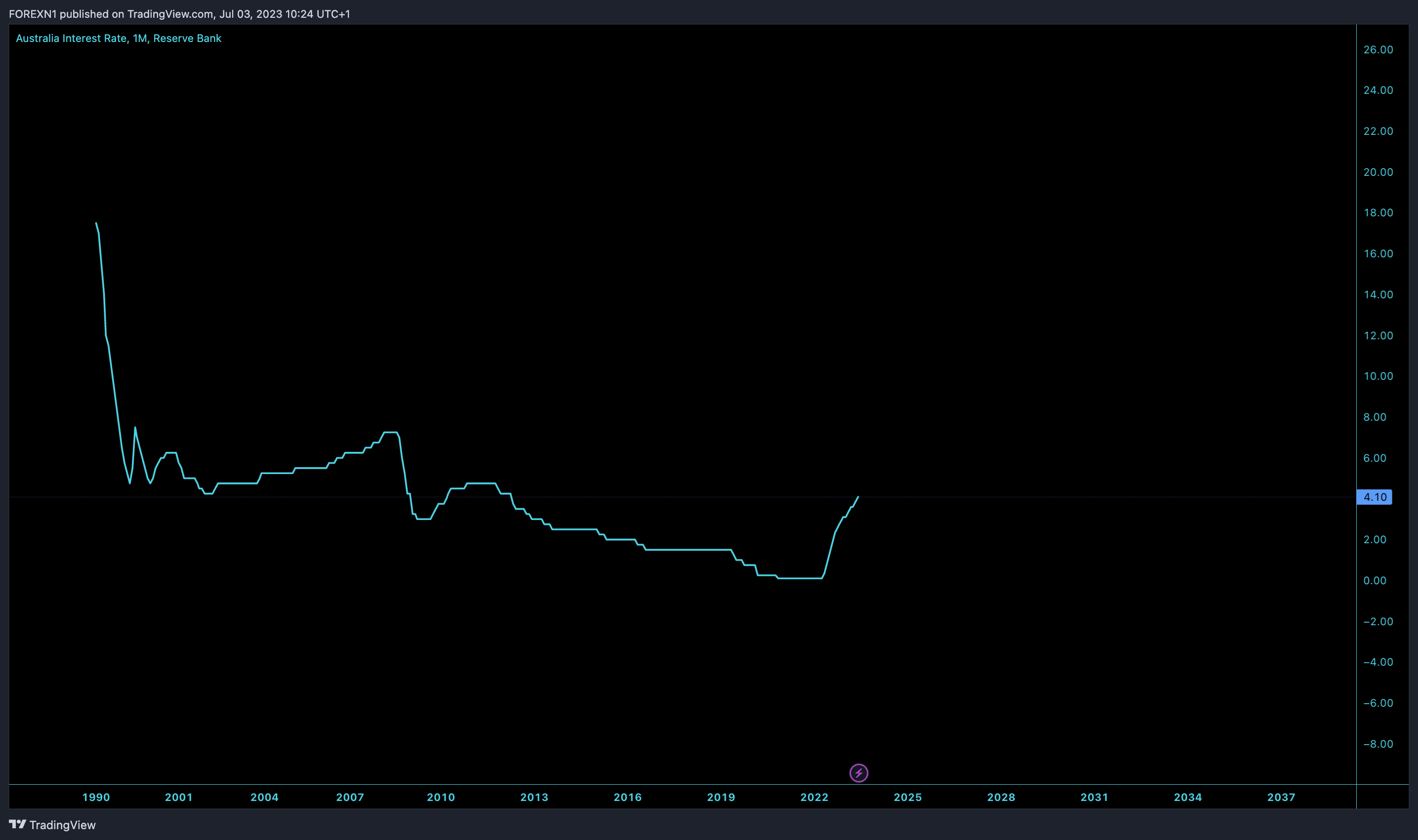
Task: Click the 26.00 price scale value
Action: point(1378,49)
